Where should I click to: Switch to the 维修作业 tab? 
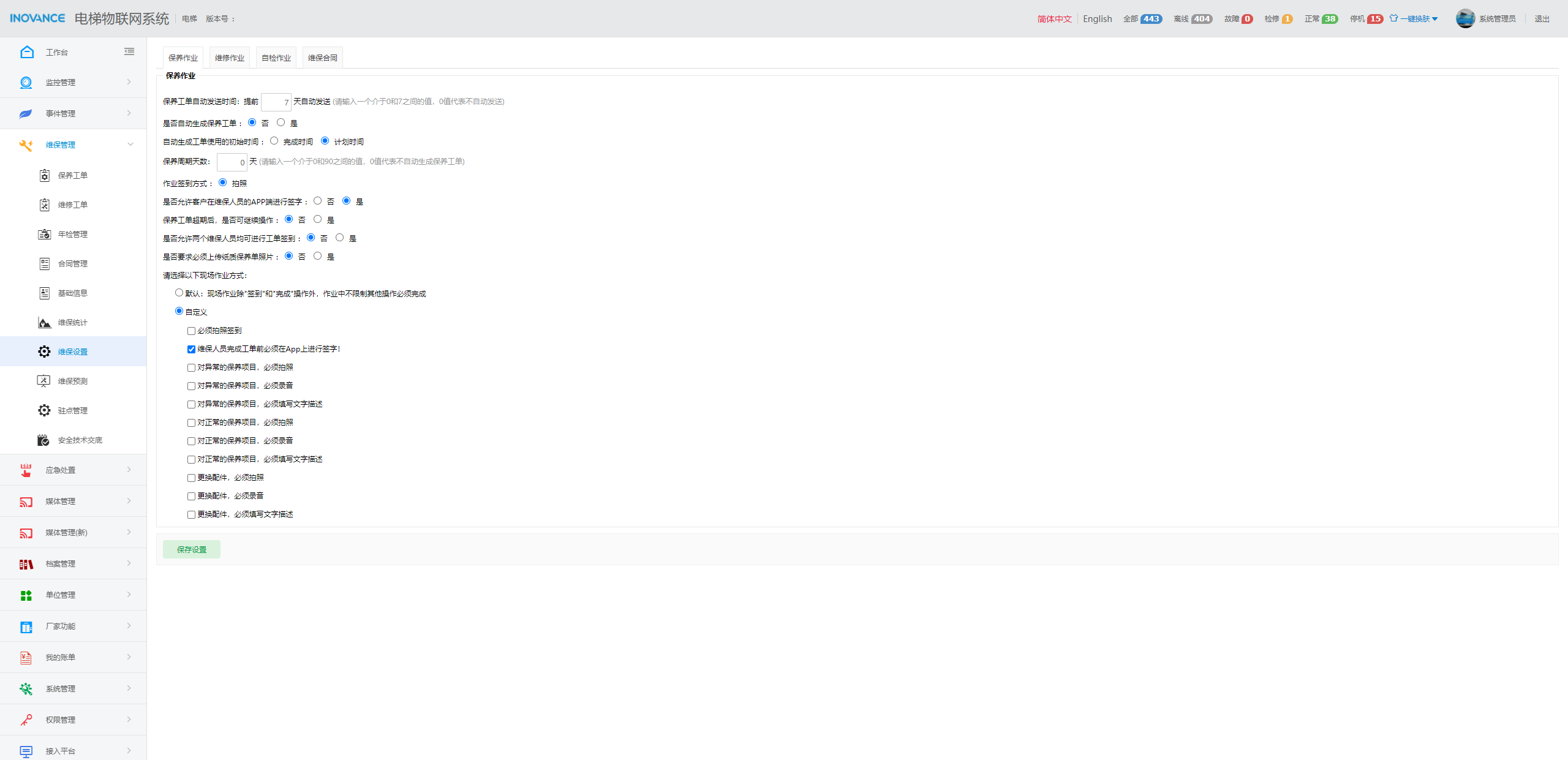(230, 58)
